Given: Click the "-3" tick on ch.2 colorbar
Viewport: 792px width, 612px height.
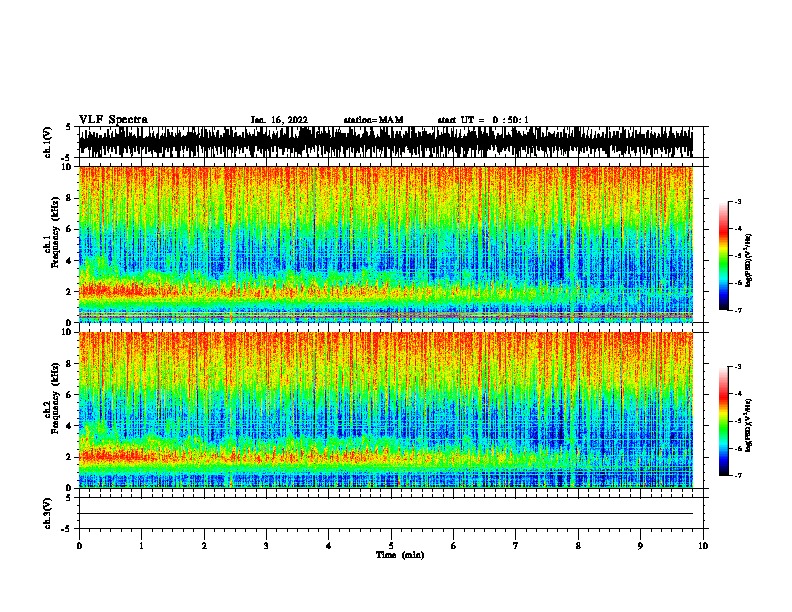Looking at the screenshot, I should click(x=737, y=367).
